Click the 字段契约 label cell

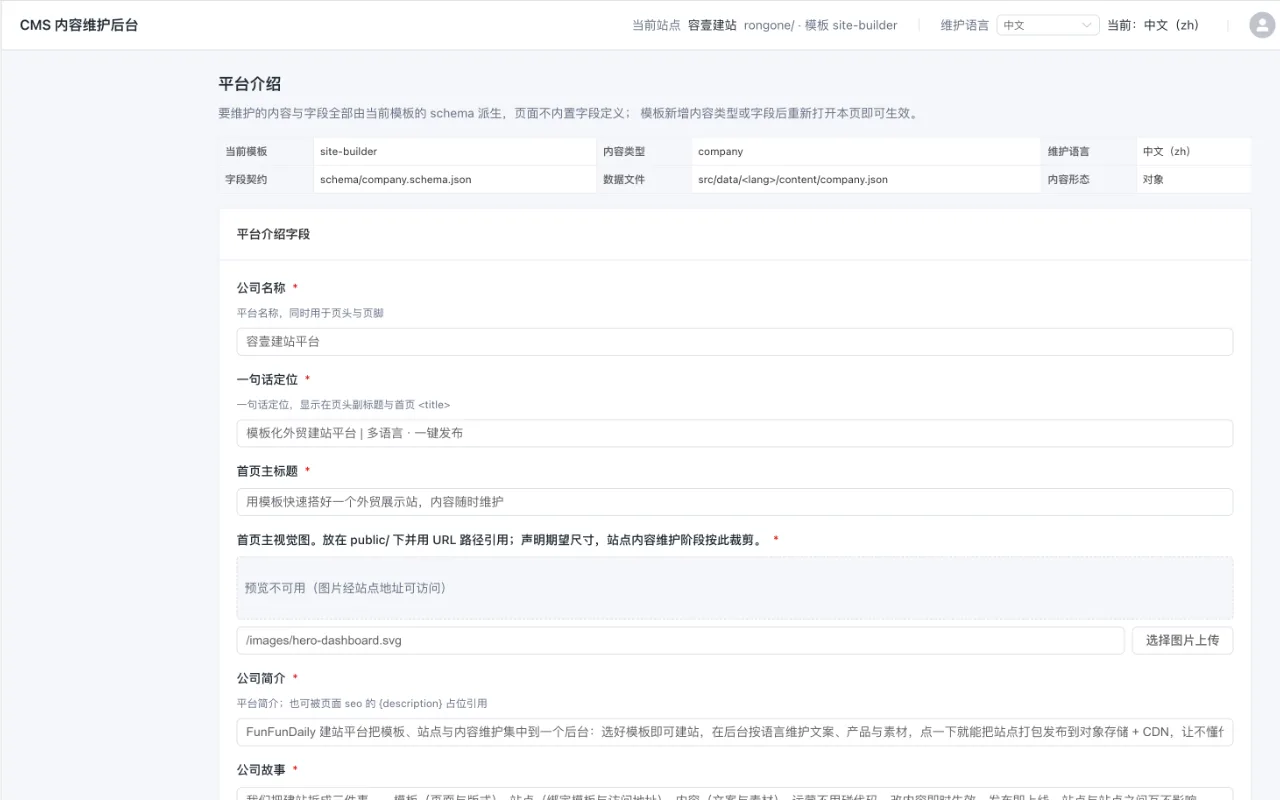[266, 180]
